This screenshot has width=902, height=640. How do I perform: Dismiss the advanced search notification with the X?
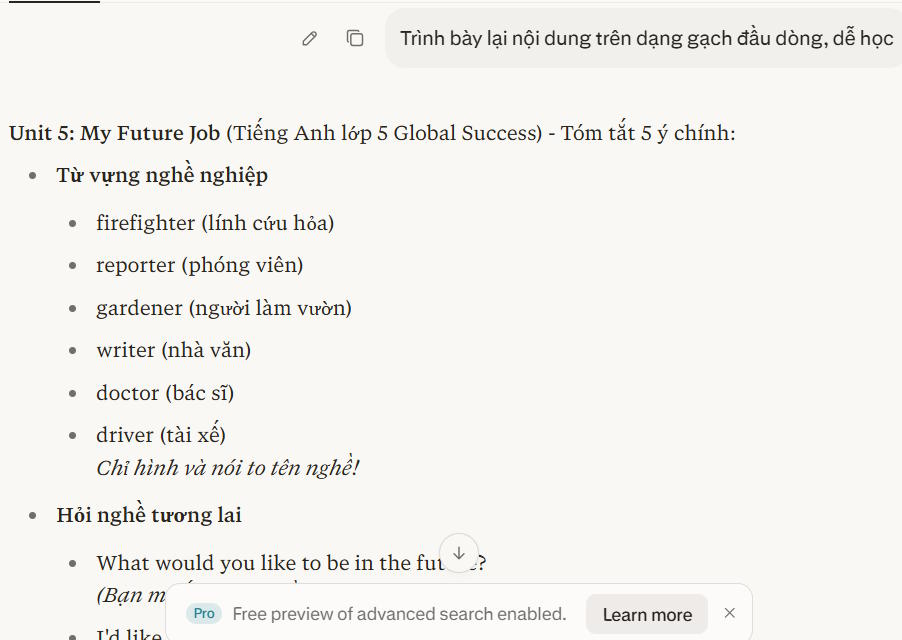click(729, 613)
